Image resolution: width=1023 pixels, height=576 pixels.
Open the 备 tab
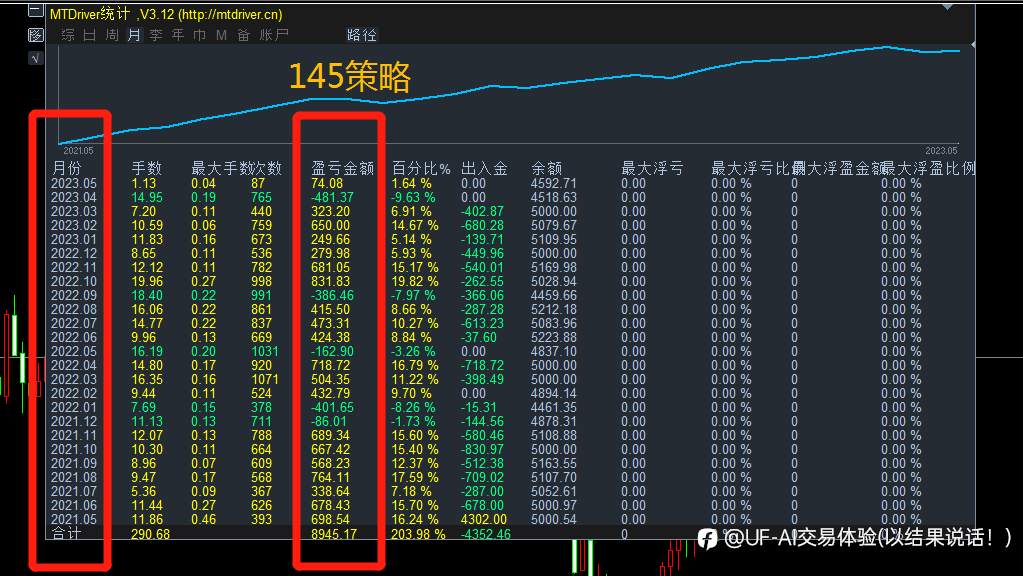[243, 35]
